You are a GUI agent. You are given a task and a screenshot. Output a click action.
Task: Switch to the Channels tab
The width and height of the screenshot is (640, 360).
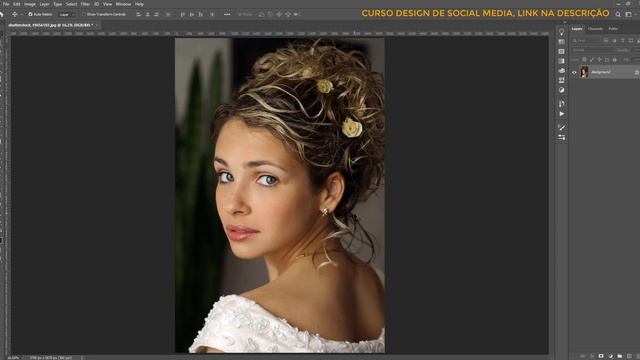[595, 29]
